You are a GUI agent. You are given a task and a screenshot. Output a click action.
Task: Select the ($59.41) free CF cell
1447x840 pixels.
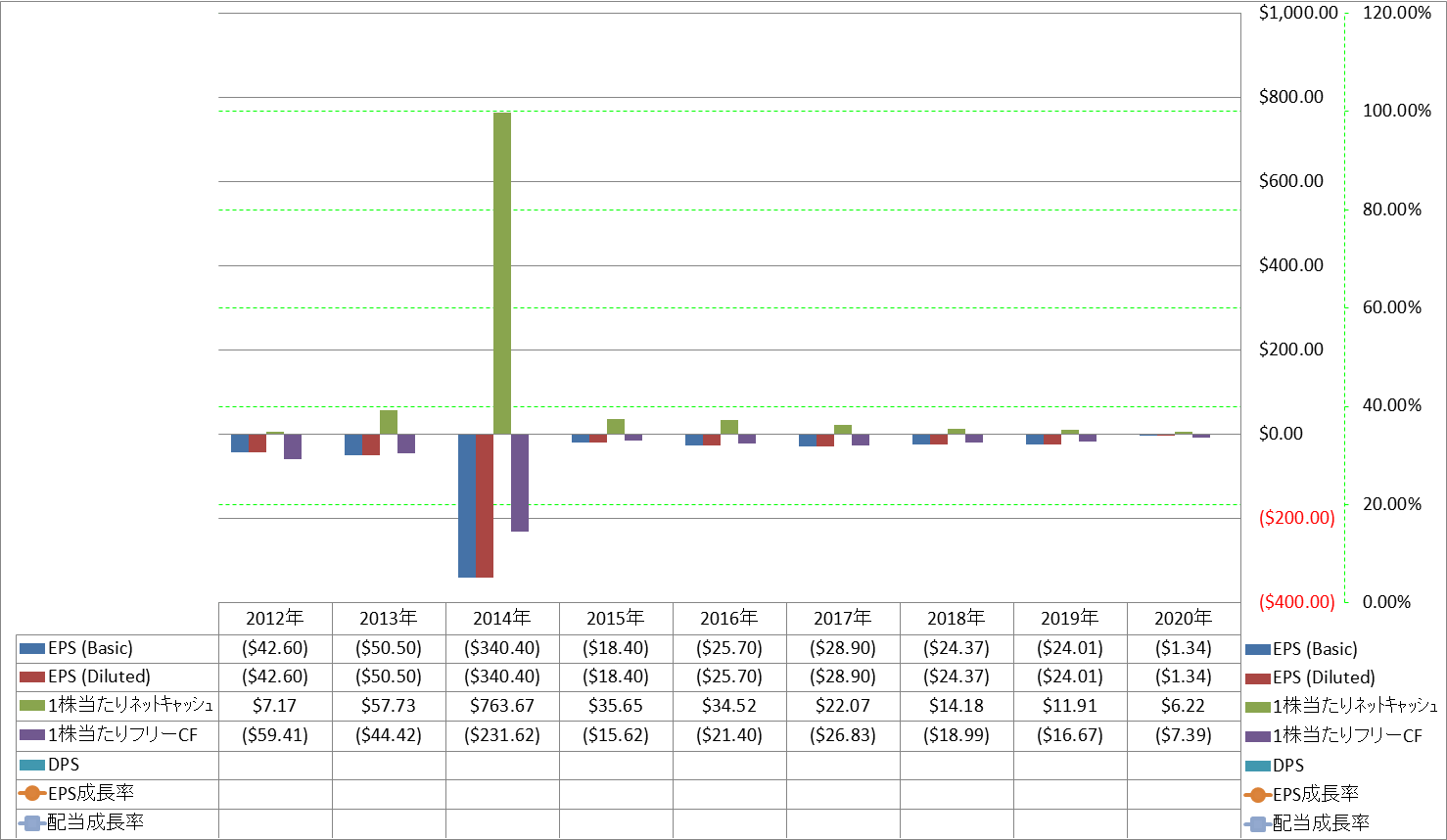click(275, 735)
